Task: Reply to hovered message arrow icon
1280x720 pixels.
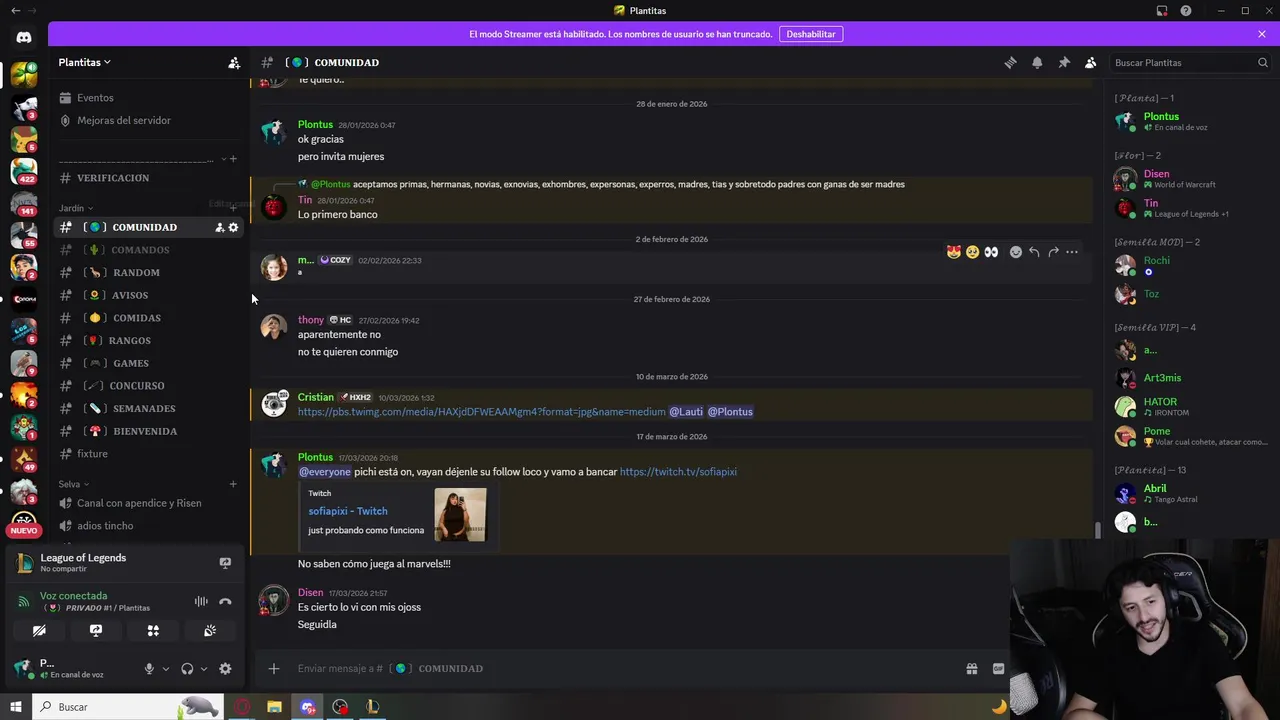Action: coord(1034,252)
